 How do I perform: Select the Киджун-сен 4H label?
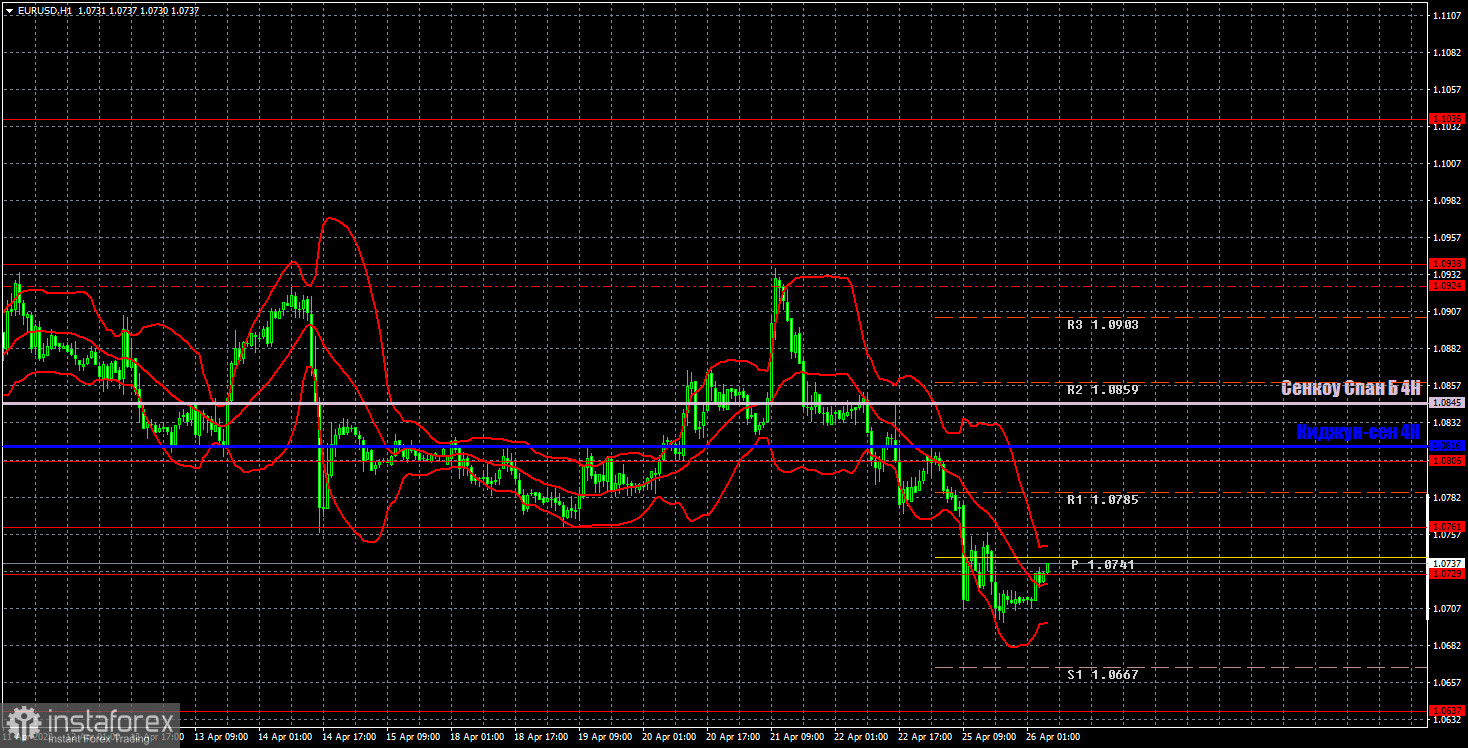[x=1358, y=432]
